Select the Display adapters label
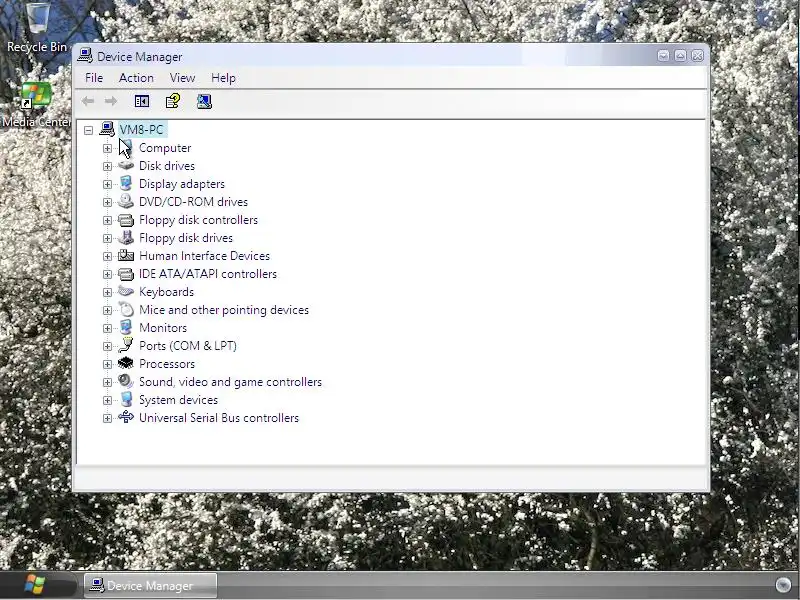This screenshot has width=800, height=600. click(x=182, y=184)
